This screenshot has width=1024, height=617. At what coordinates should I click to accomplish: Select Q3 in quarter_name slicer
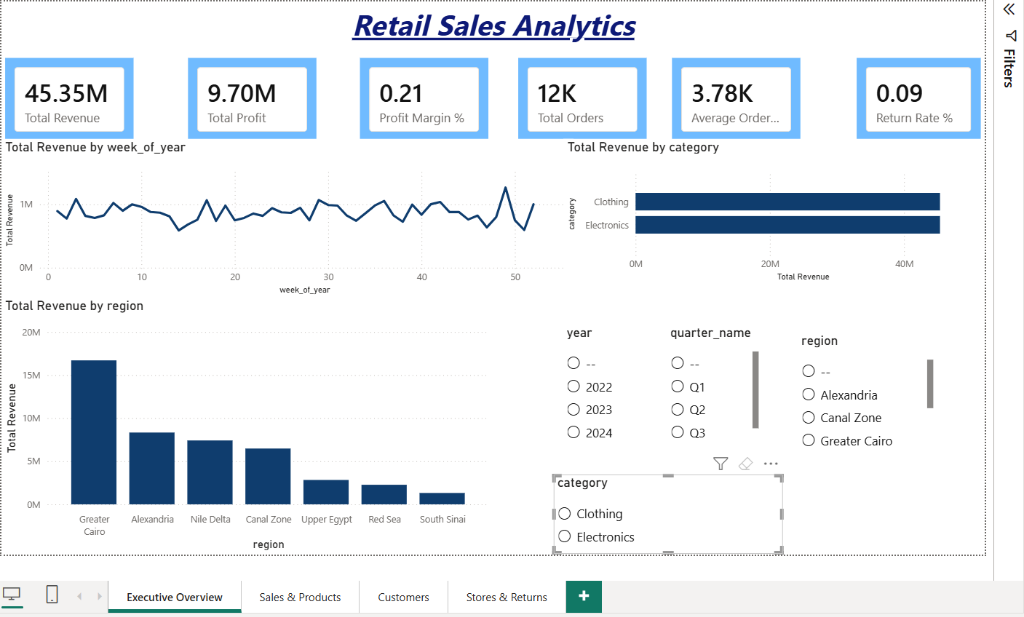[x=677, y=432]
